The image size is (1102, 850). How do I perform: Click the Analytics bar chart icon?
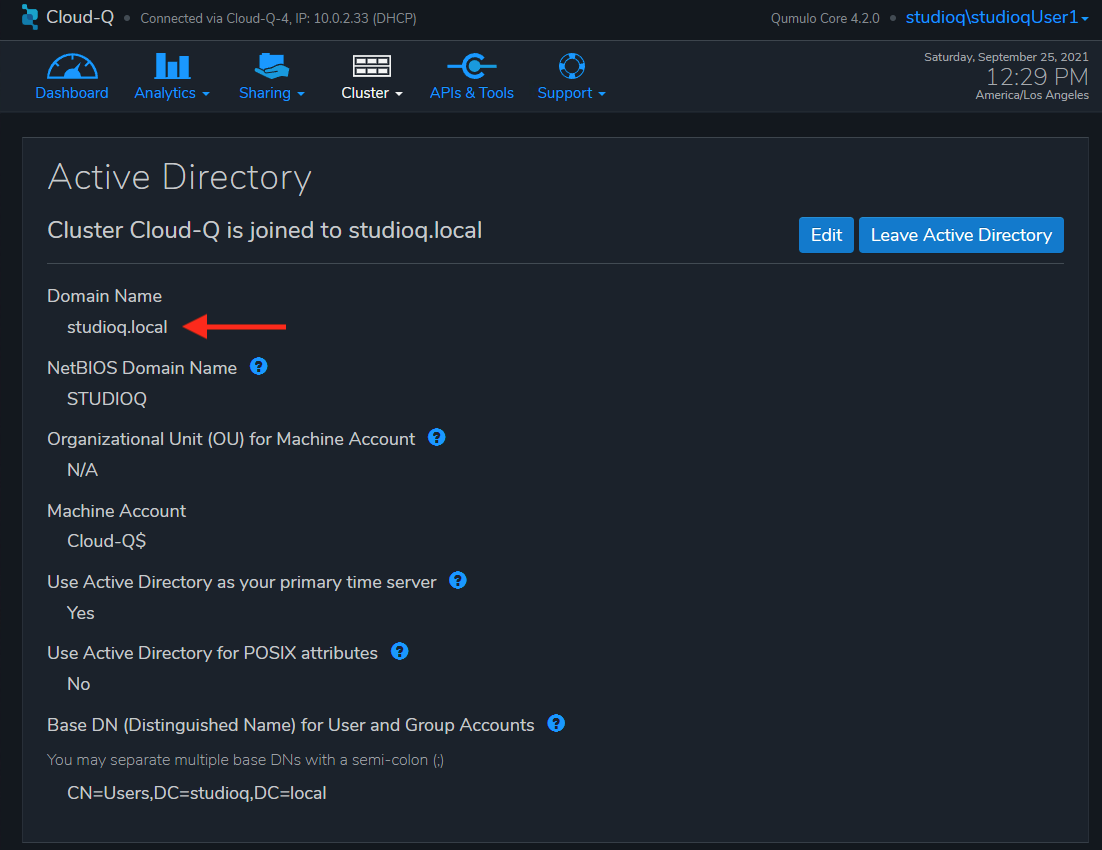(x=172, y=66)
